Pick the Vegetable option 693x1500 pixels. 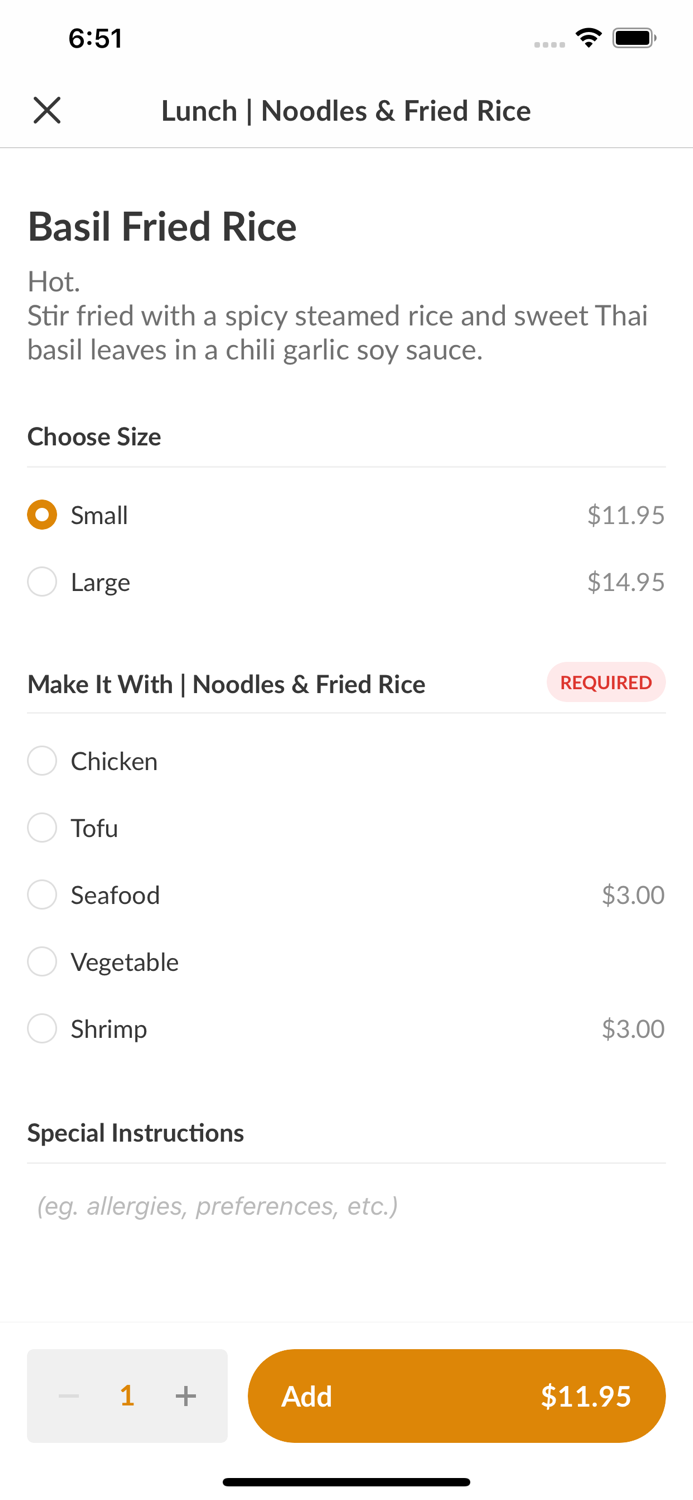pos(42,961)
